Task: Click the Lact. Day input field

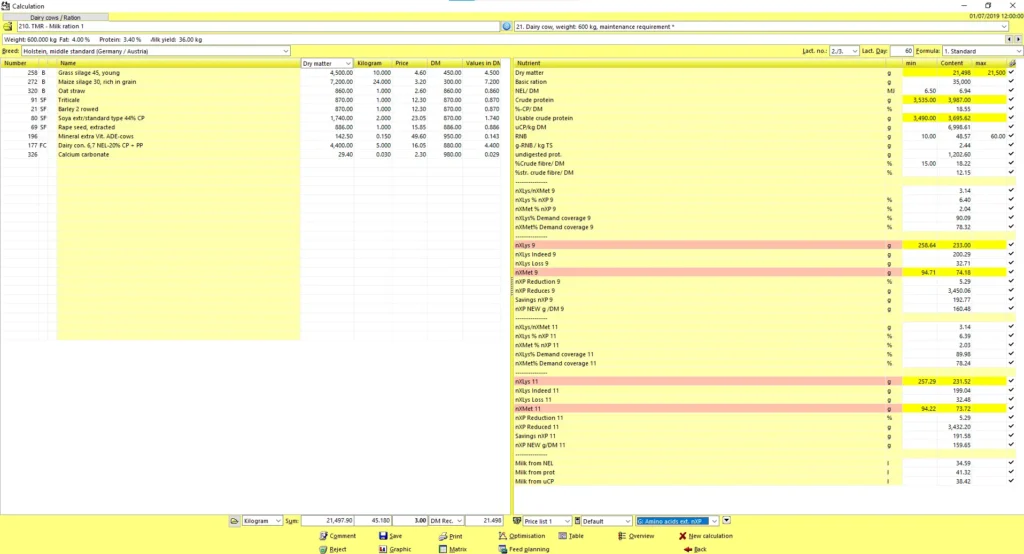Action: pyautogui.click(x=901, y=51)
